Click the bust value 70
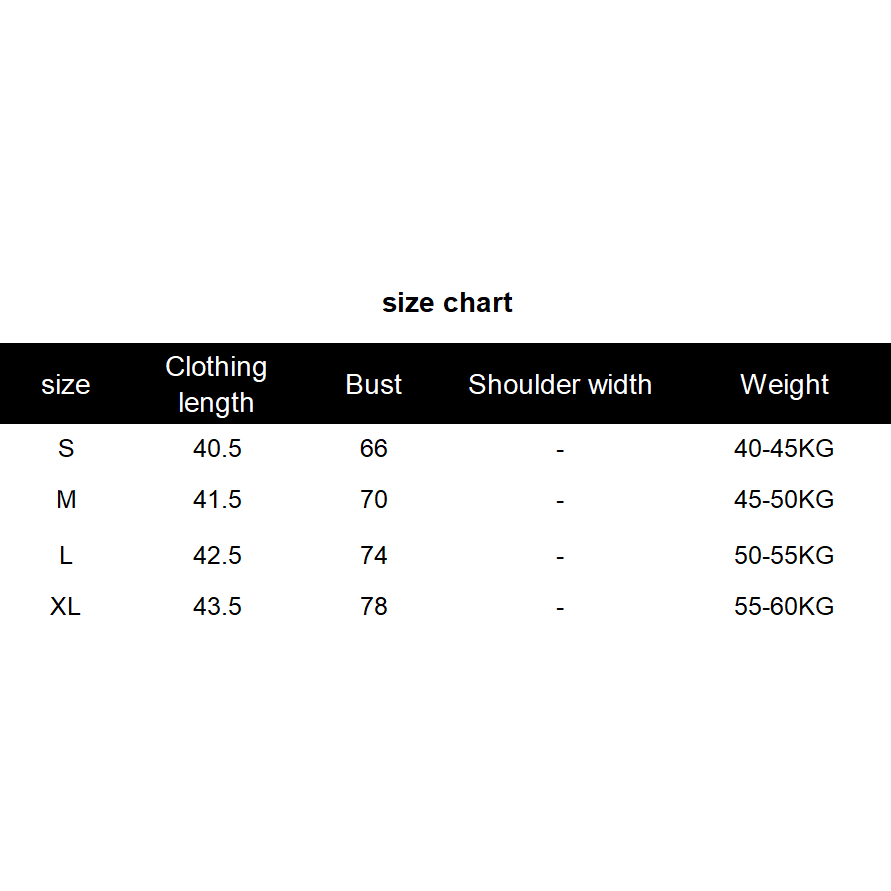Image resolution: width=891 pixels, height=891 pixels. (374, 500)
